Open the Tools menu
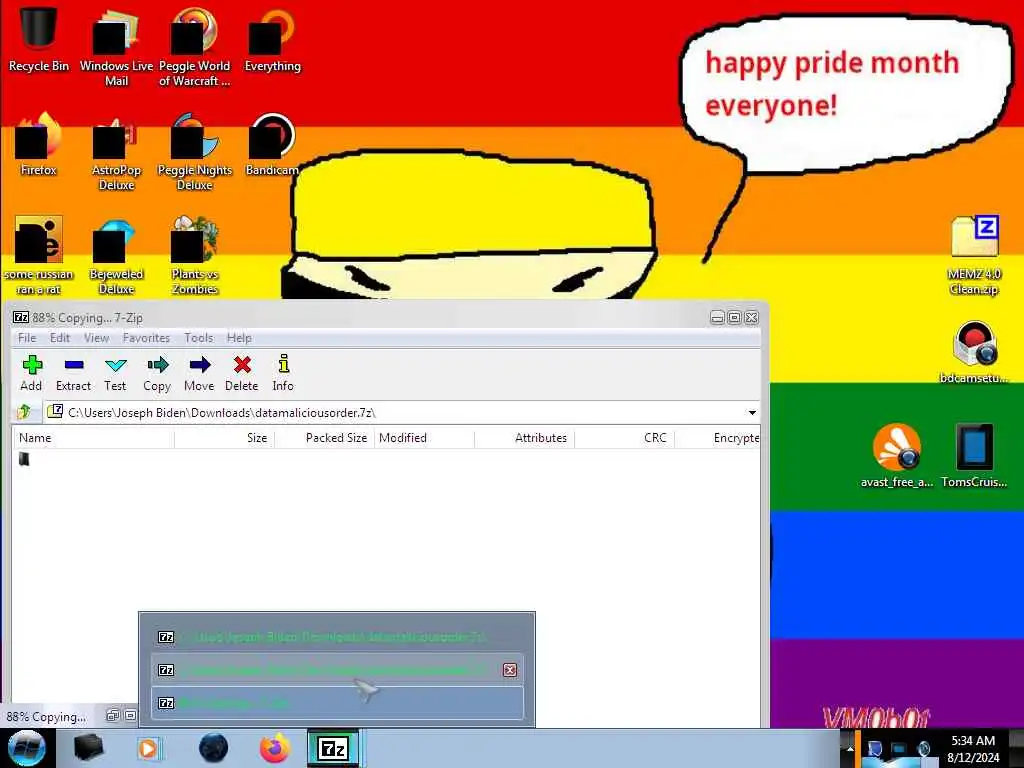 coord(199,338)
